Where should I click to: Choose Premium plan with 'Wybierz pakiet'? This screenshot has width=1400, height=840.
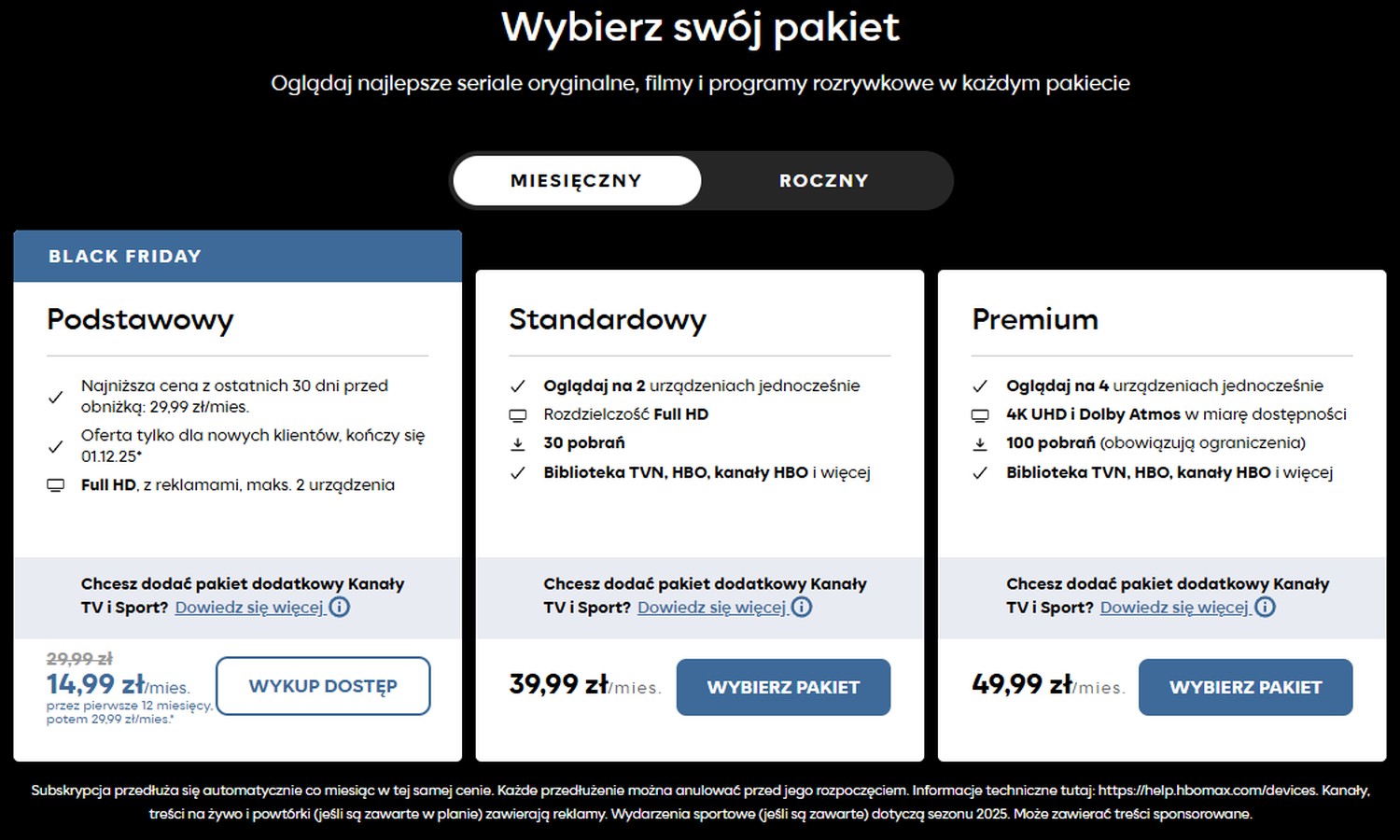[1245, 687]
